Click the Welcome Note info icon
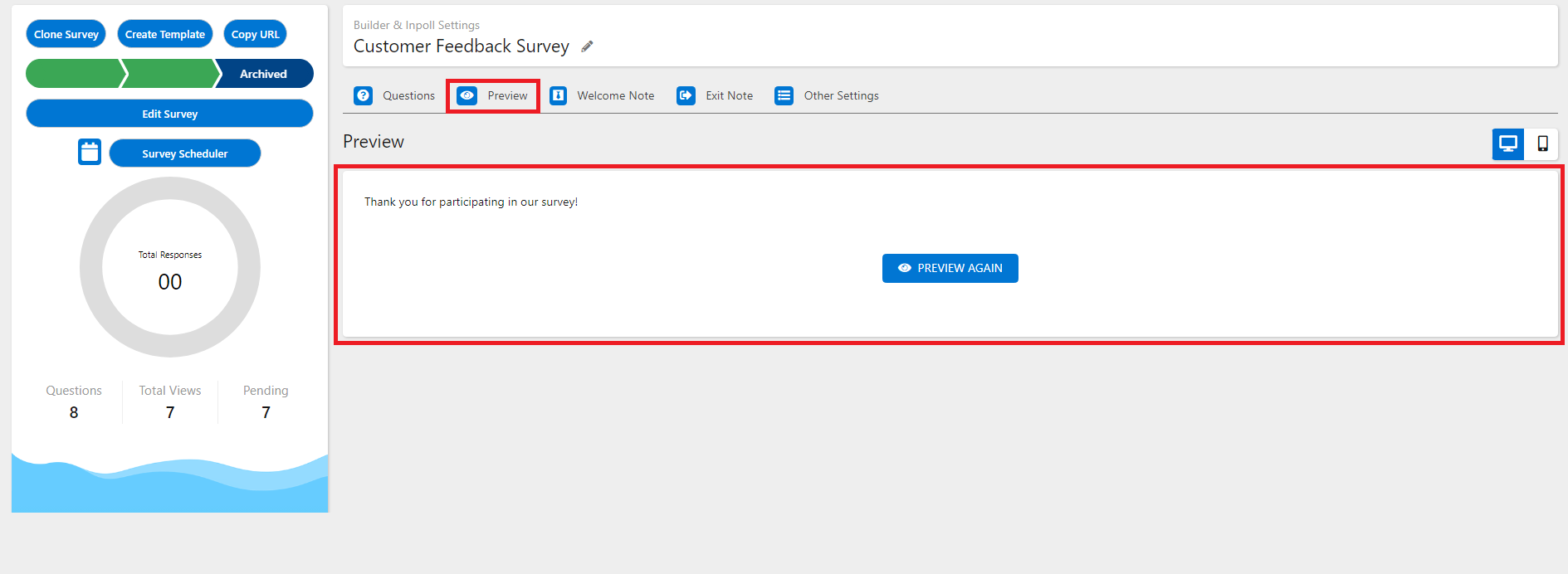 (559, 95)
